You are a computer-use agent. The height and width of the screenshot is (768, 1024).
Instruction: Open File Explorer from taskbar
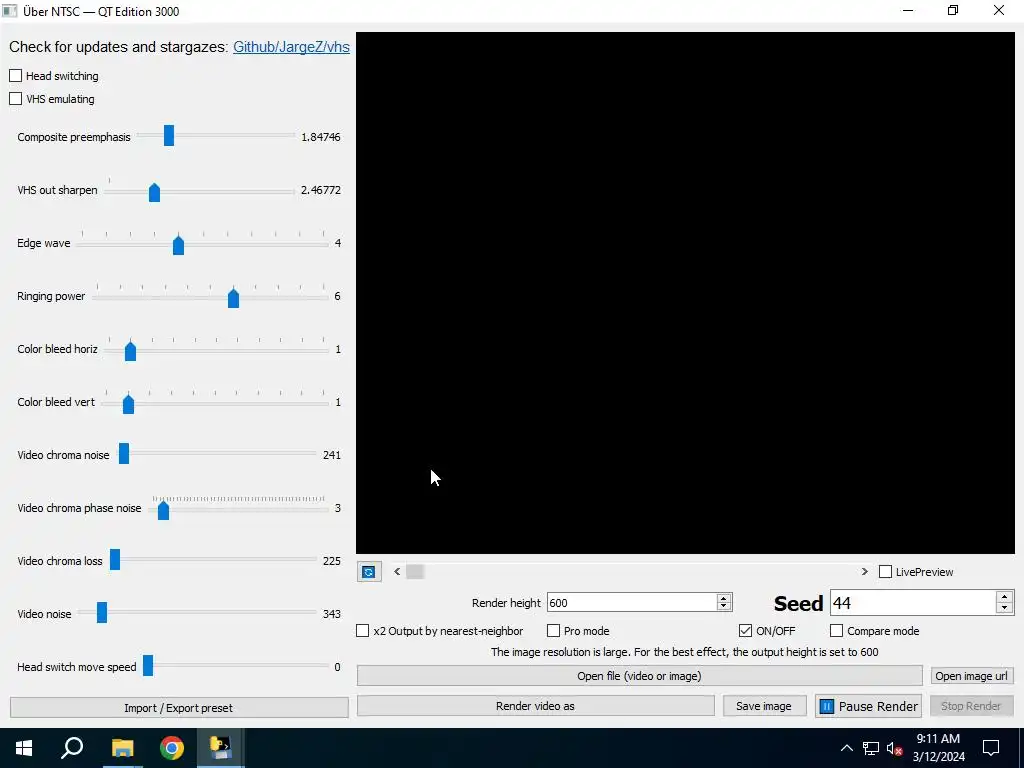point(122,748)
